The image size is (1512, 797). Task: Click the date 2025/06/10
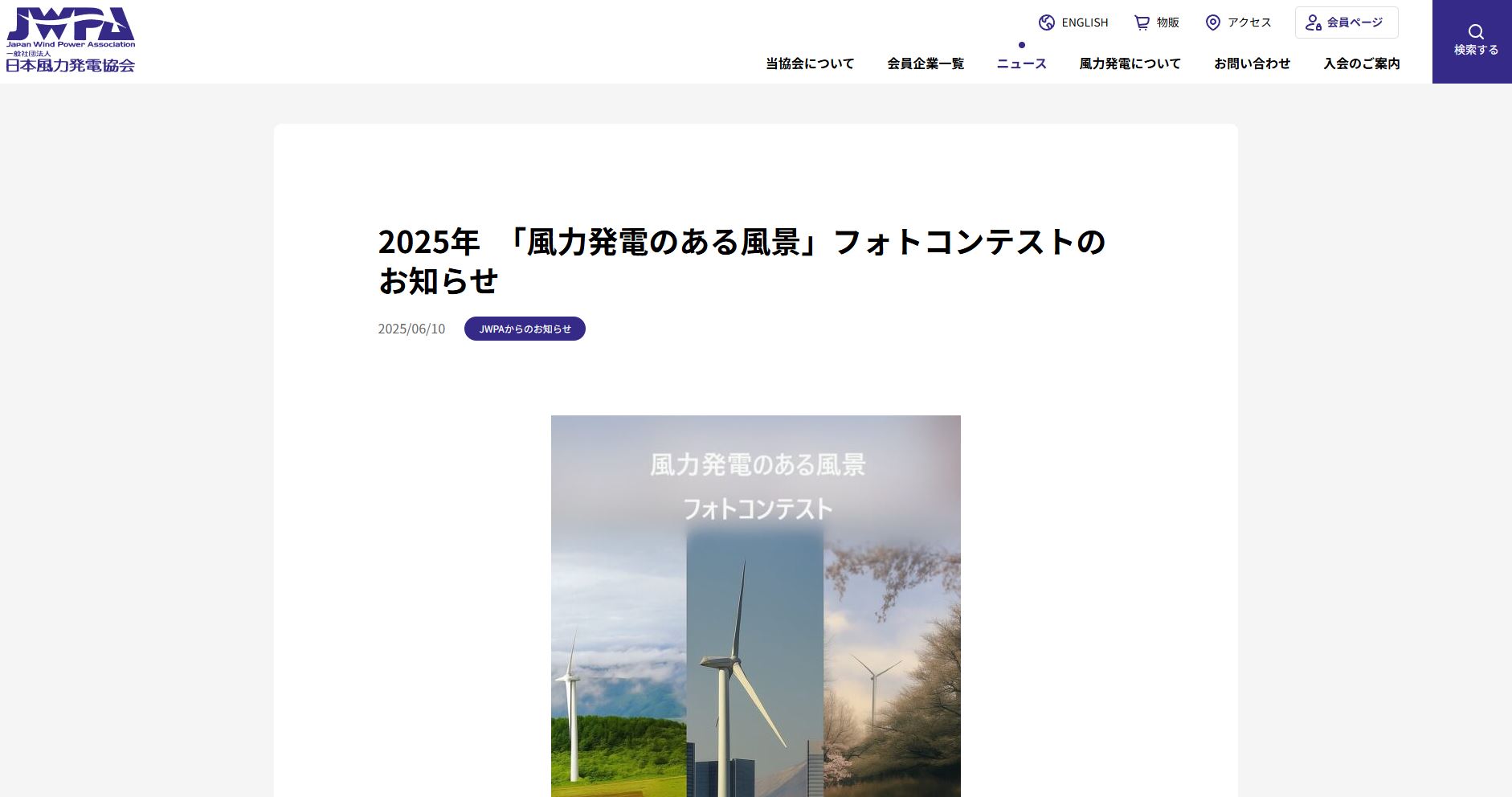(x=411, y=329)
